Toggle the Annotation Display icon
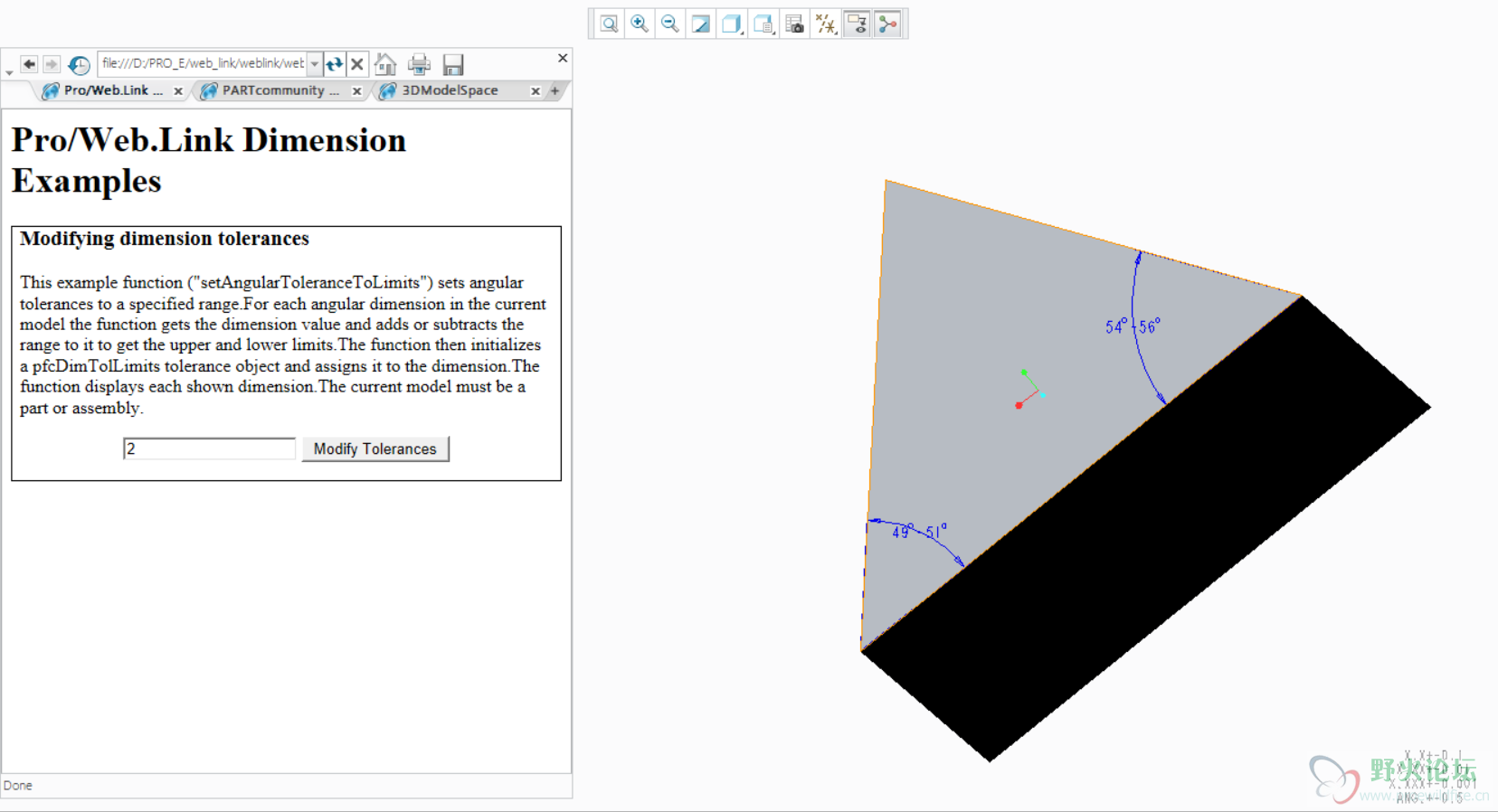 click(x=857, y=24)
